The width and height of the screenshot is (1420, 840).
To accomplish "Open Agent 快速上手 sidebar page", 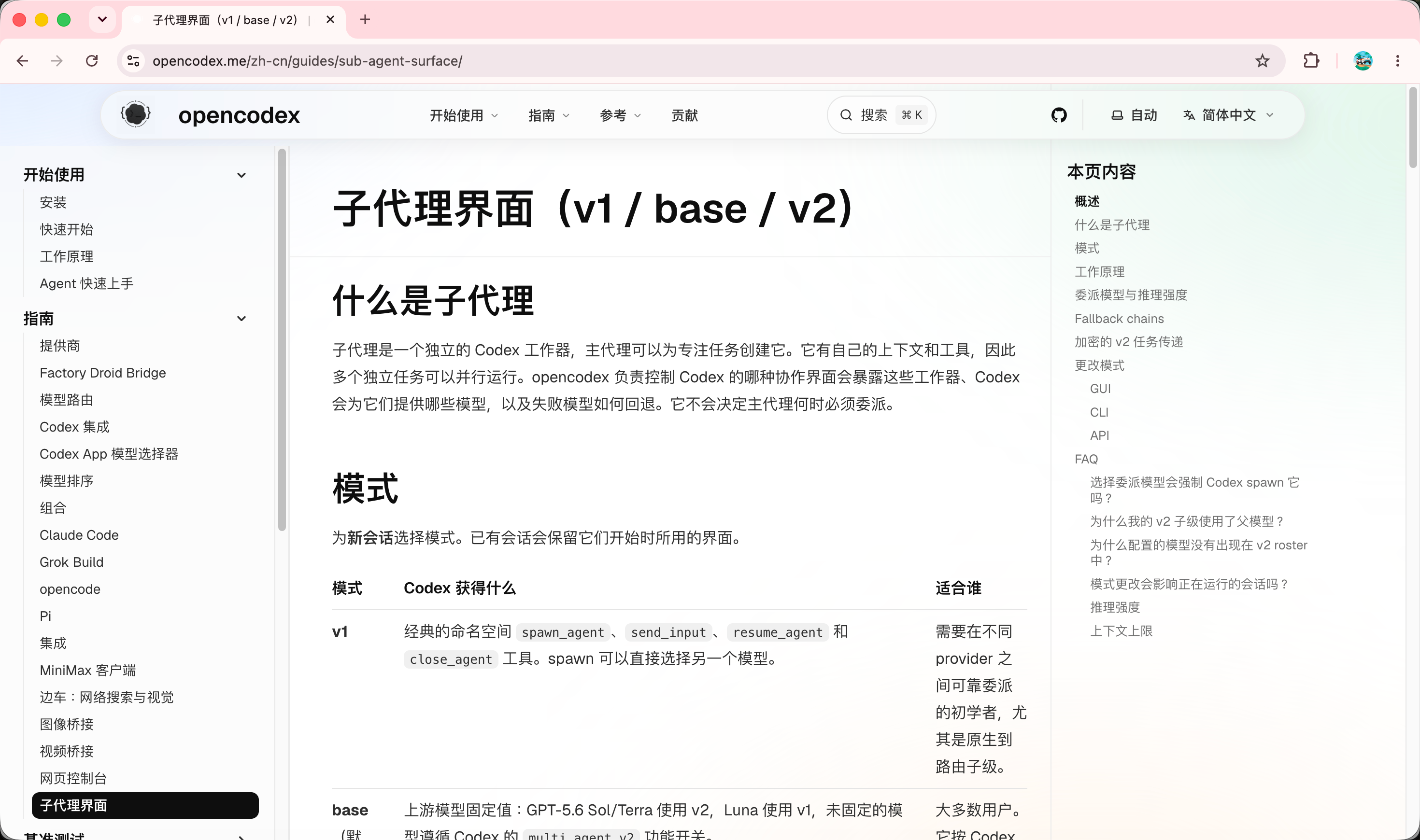I will pos(86,283).
